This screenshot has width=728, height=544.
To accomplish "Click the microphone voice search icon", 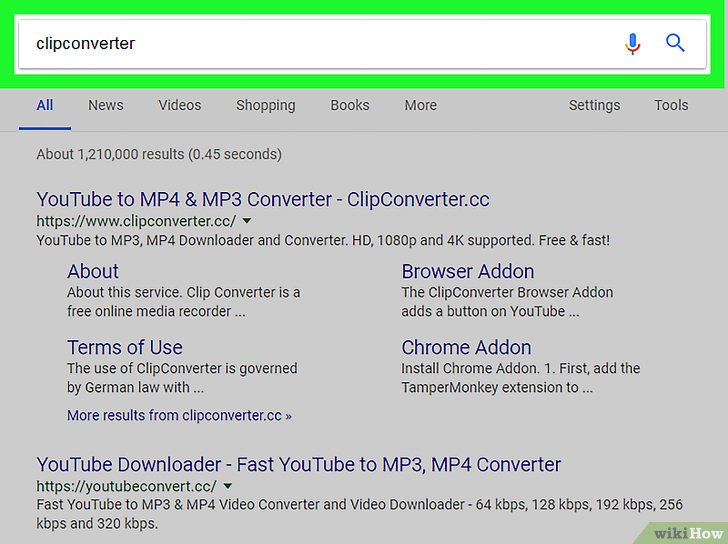I will tap(632, 44).
